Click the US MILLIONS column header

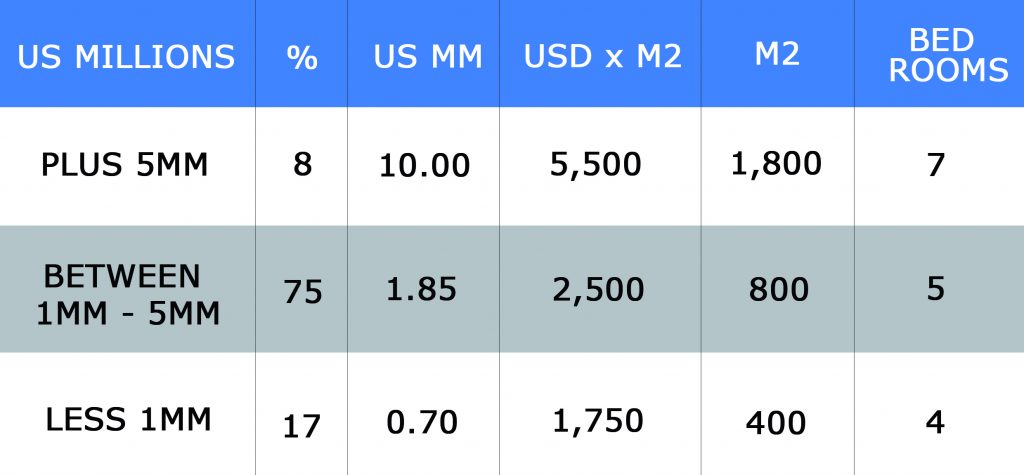tap(126, 57)
